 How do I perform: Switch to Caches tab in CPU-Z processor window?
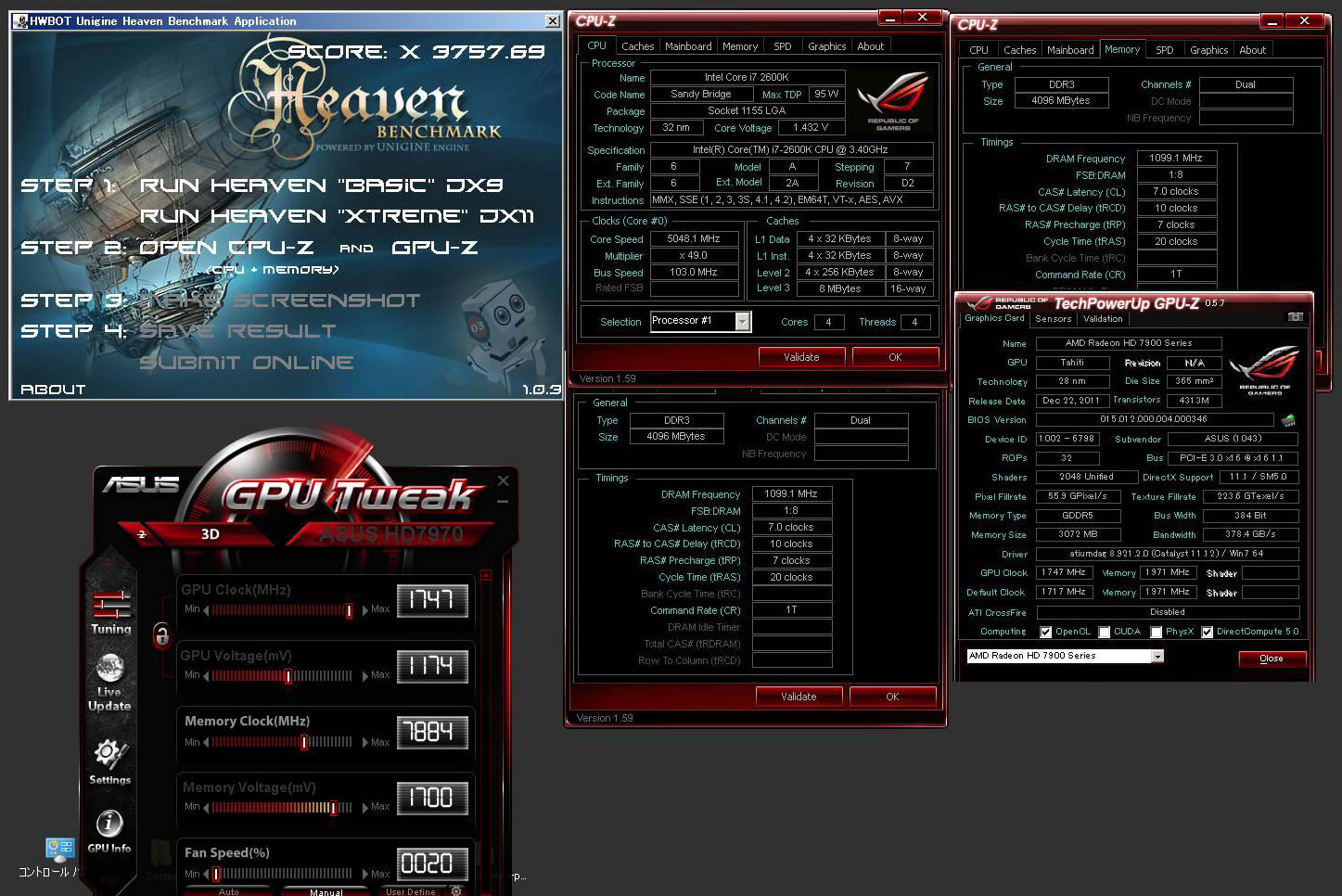637,46
